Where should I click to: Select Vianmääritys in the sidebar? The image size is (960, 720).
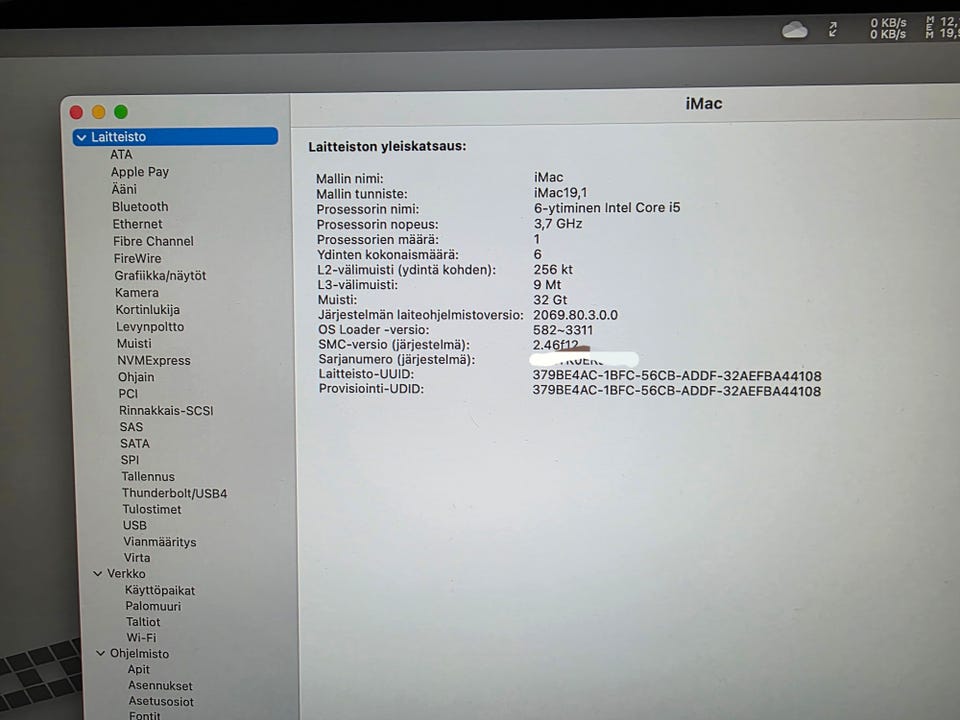point(160,542)
